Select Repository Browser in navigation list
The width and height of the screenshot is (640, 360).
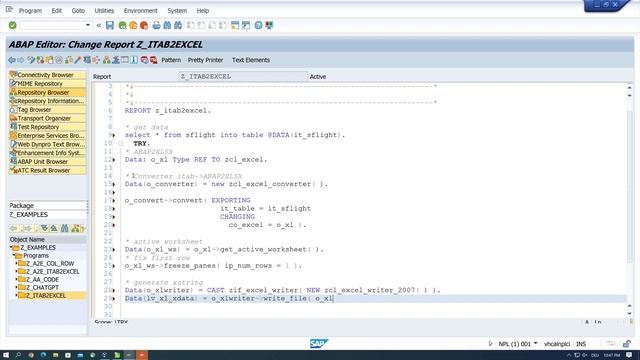coord(47,92)
